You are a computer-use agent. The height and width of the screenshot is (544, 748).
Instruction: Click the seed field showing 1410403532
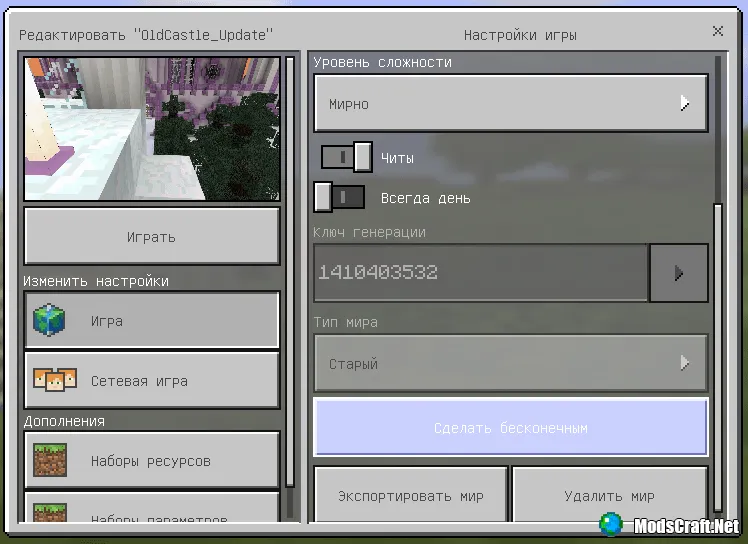480,272
